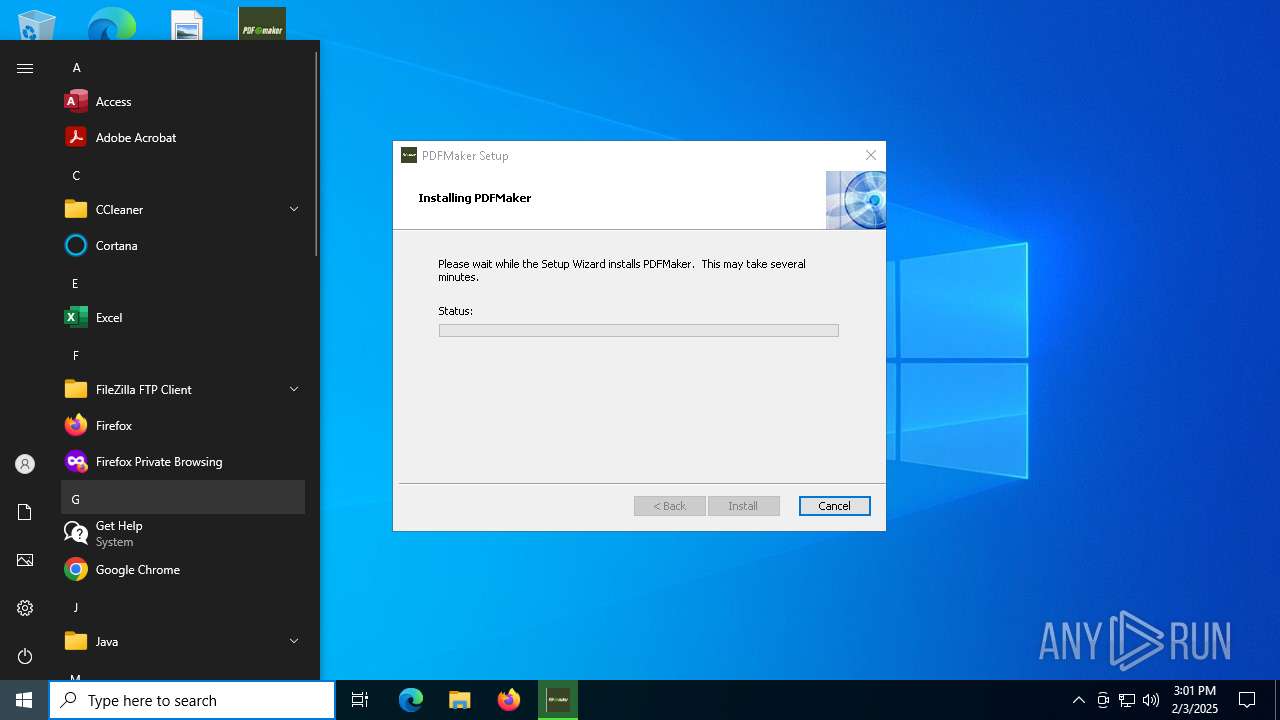Click the disabled Back button
This screenshot has width=1280, height=720.
pyautogui.click(x=670, y=506)
